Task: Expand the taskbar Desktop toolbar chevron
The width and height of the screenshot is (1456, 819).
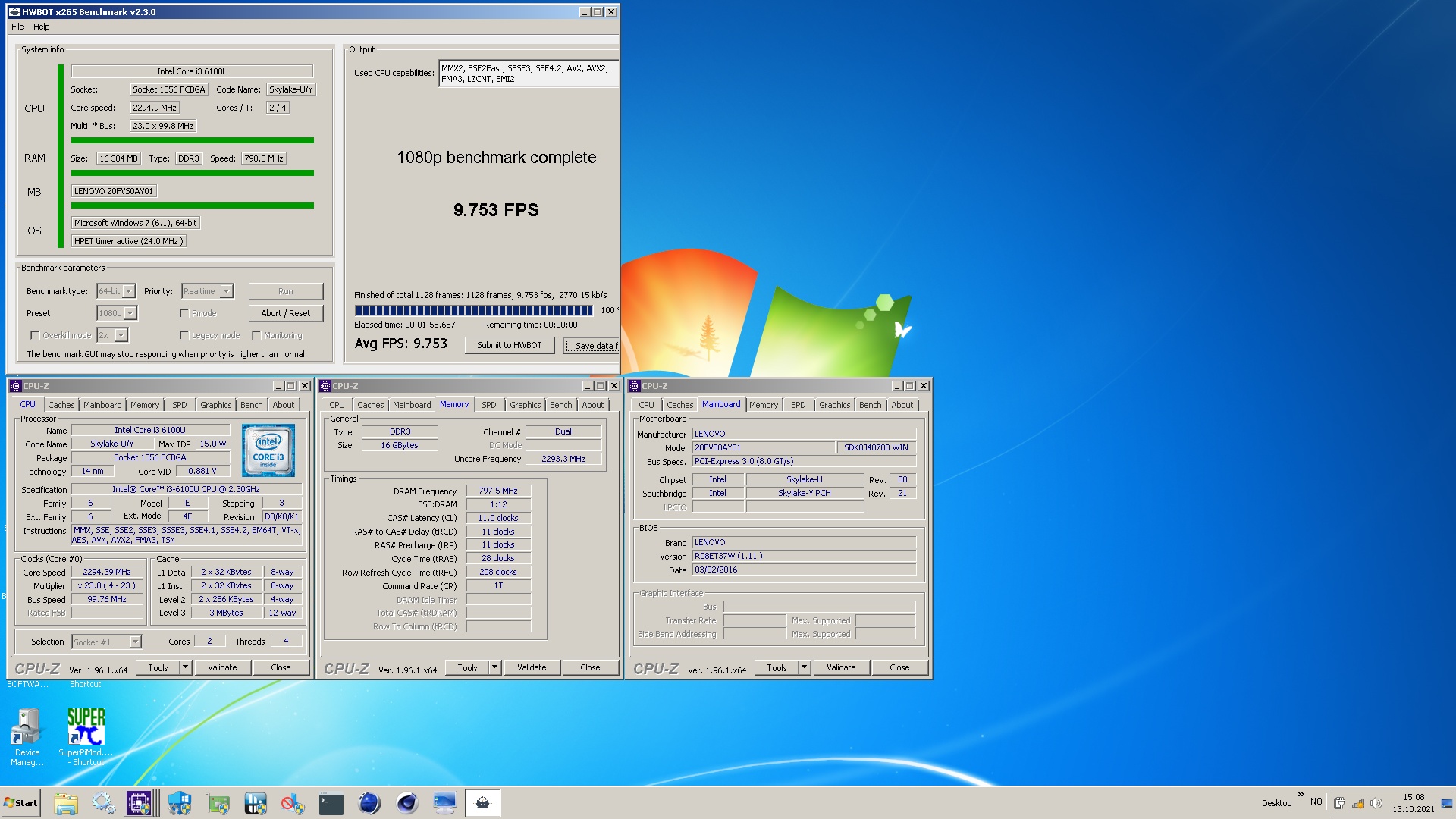Action: [x=1301, y=795]
